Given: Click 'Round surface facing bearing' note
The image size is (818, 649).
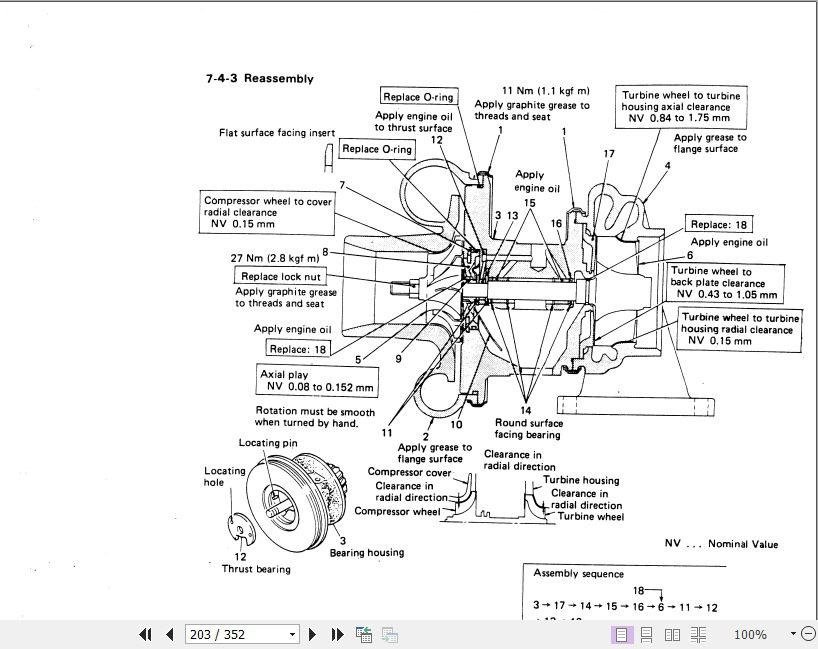Looking at the screenshot, I should pos(528,428).
